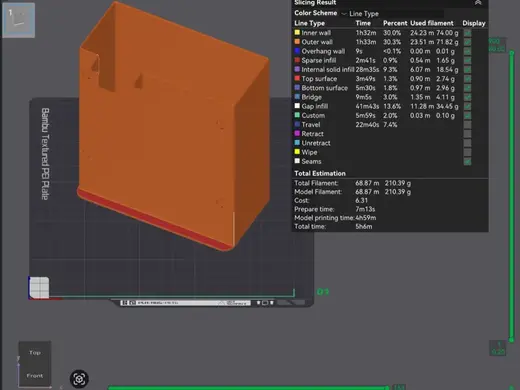Screen dimensions: 520x390
Task: Toggle Sparse infill display checkbox
Action: [467, 60]
